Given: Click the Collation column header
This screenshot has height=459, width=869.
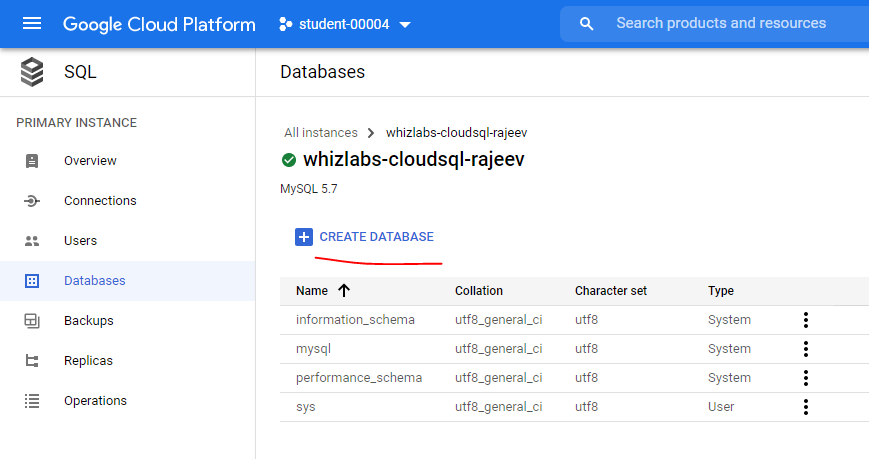Looking at the screenshot, I should (x=479, y=291).
